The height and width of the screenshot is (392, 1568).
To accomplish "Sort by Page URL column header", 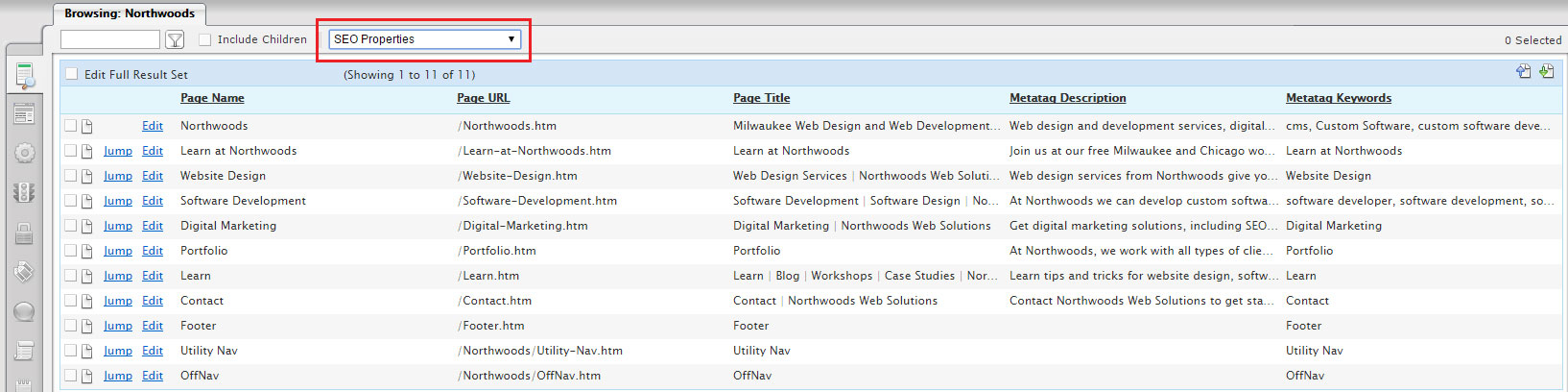I will 484,98.
